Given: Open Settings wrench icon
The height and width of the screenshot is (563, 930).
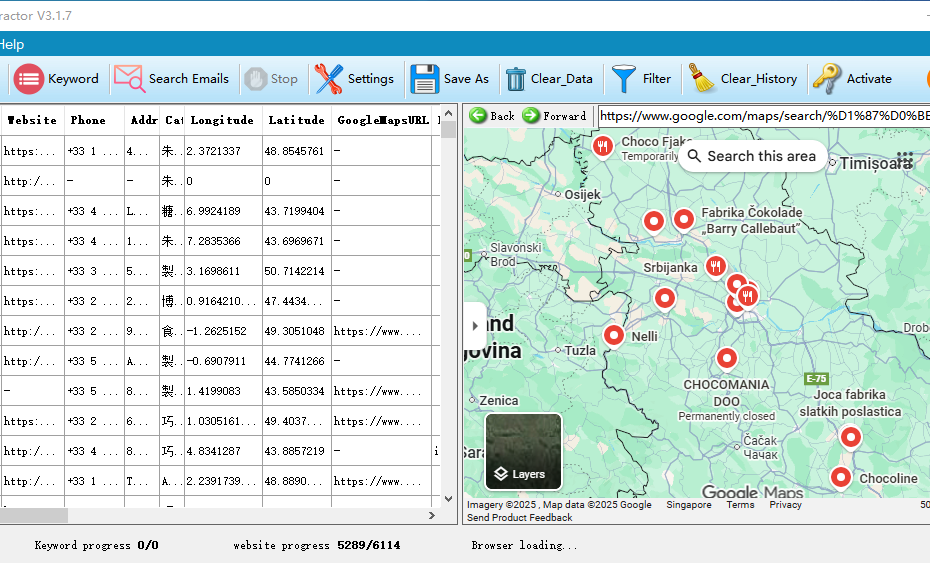Looking at the screenshot, I should (329, 79).
